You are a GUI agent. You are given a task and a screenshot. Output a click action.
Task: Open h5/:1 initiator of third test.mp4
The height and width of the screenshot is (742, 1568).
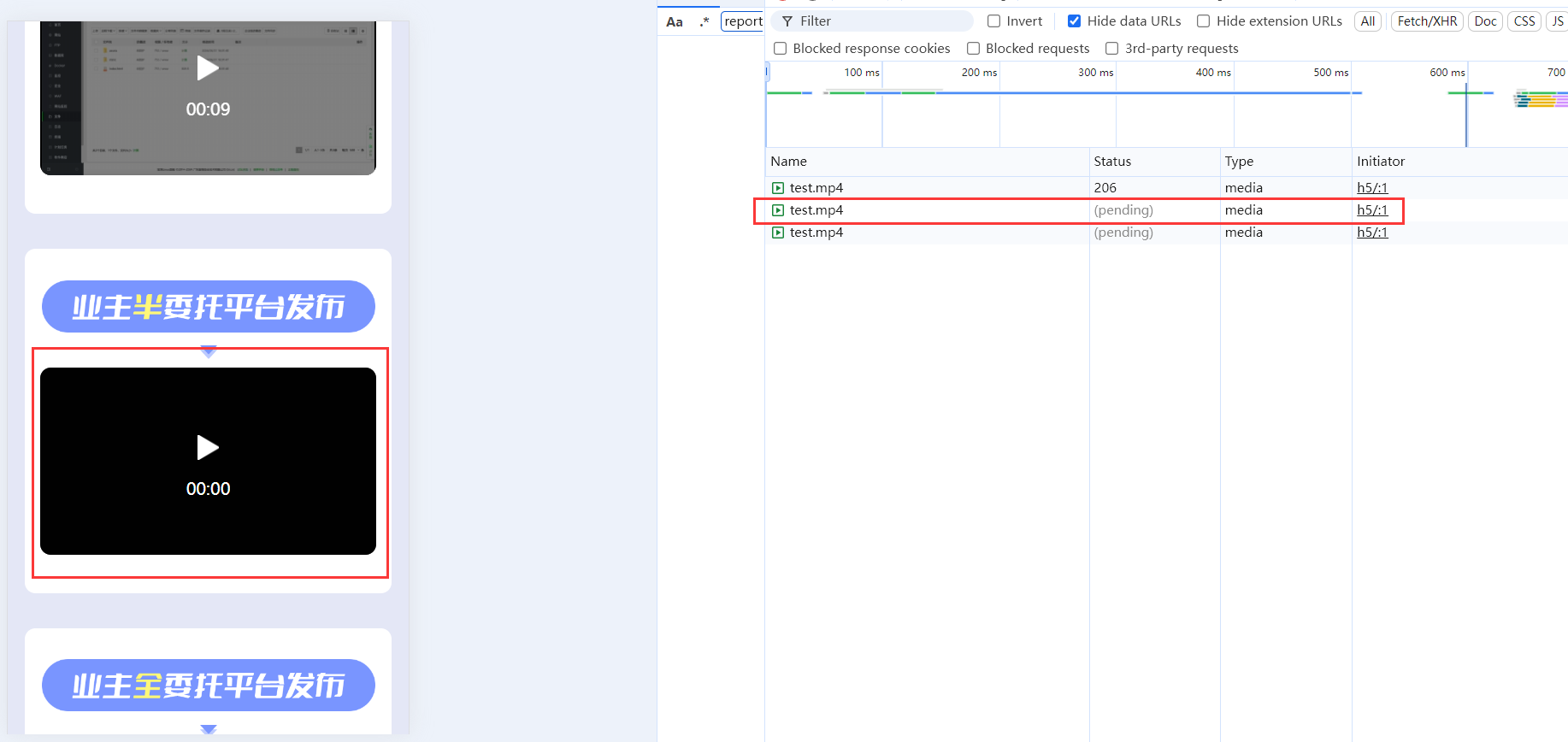click(x=1372, y=233)
